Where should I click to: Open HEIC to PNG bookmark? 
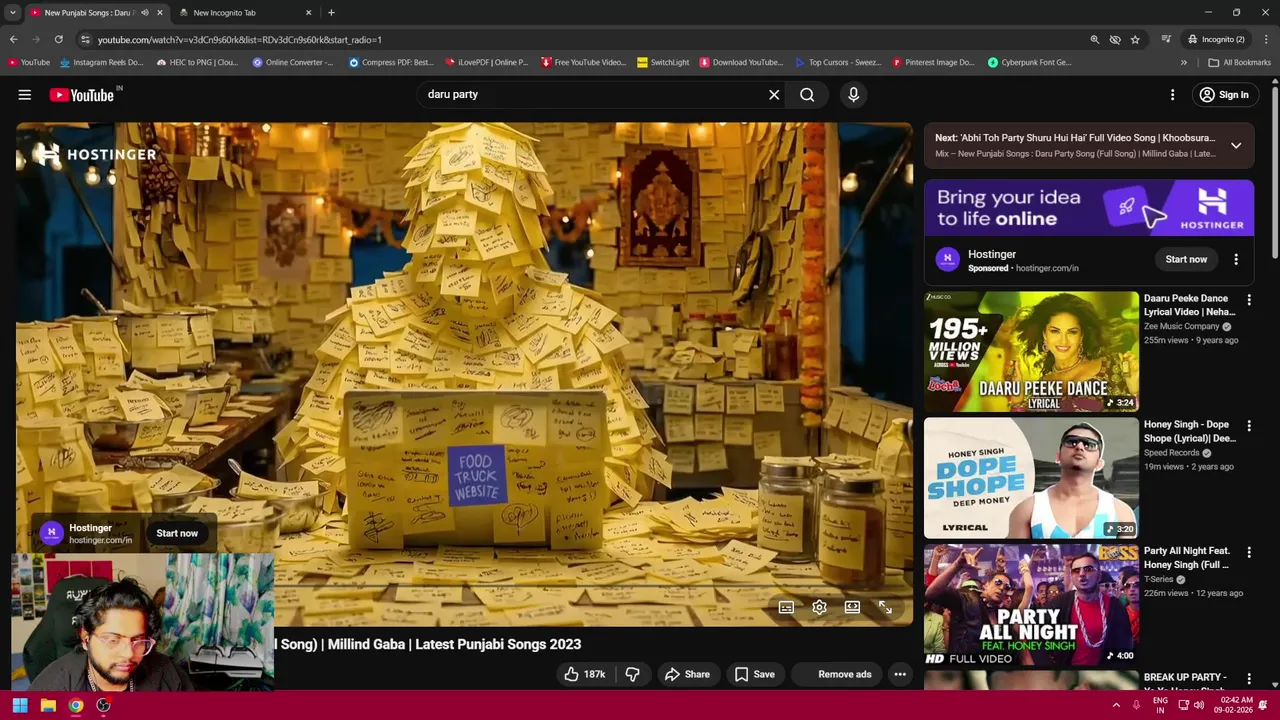coord(198,62)
